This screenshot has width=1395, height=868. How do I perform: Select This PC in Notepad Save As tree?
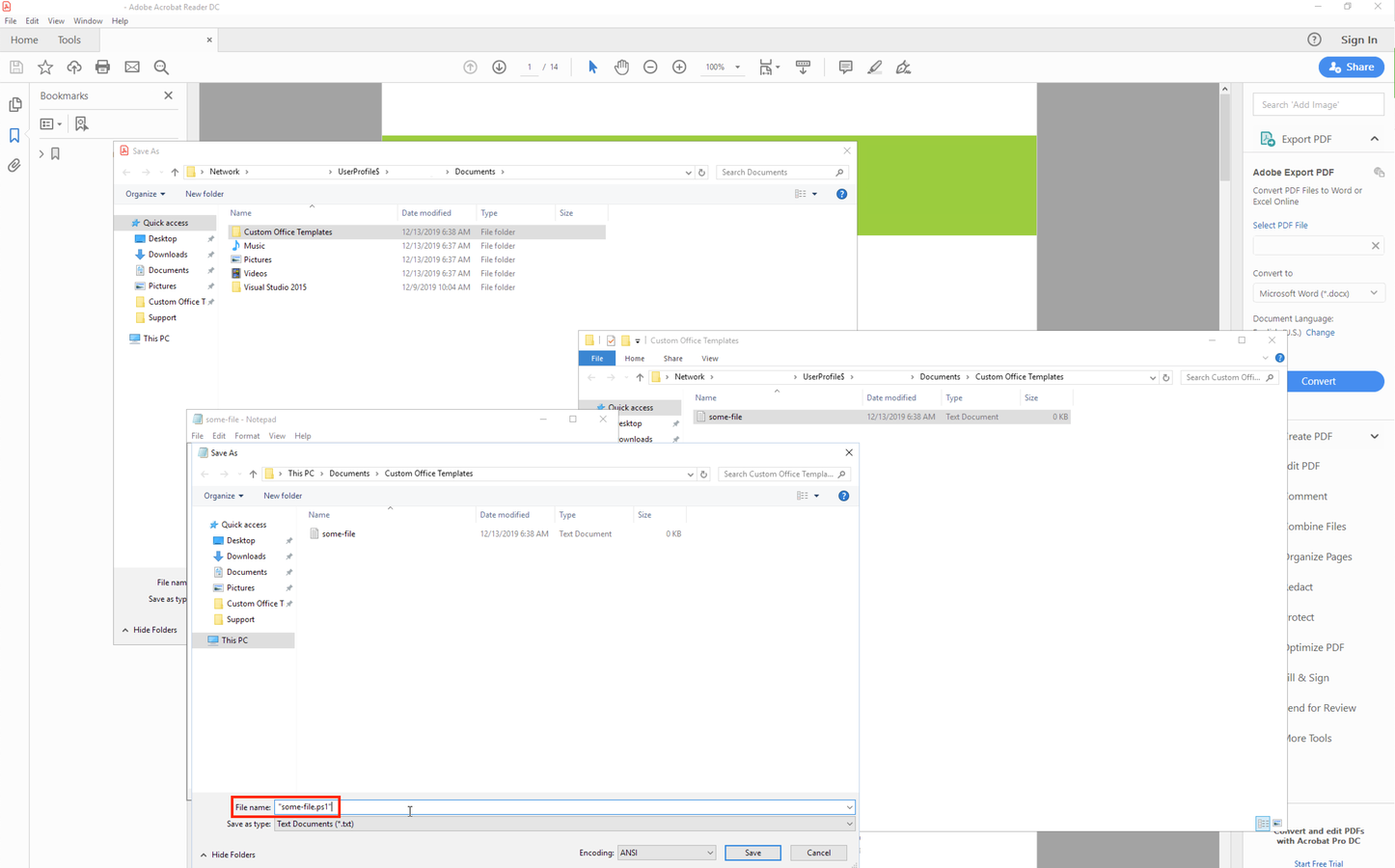coord(234,640)
